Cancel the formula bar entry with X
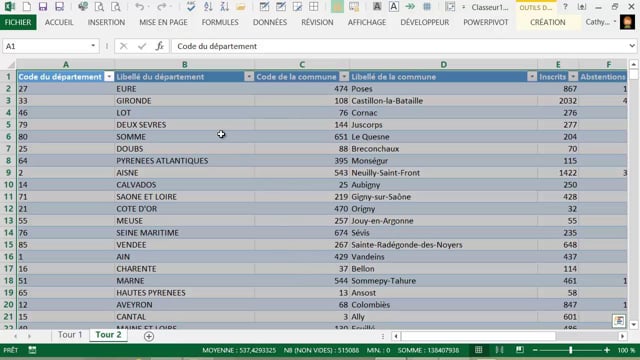 [123, 46]
